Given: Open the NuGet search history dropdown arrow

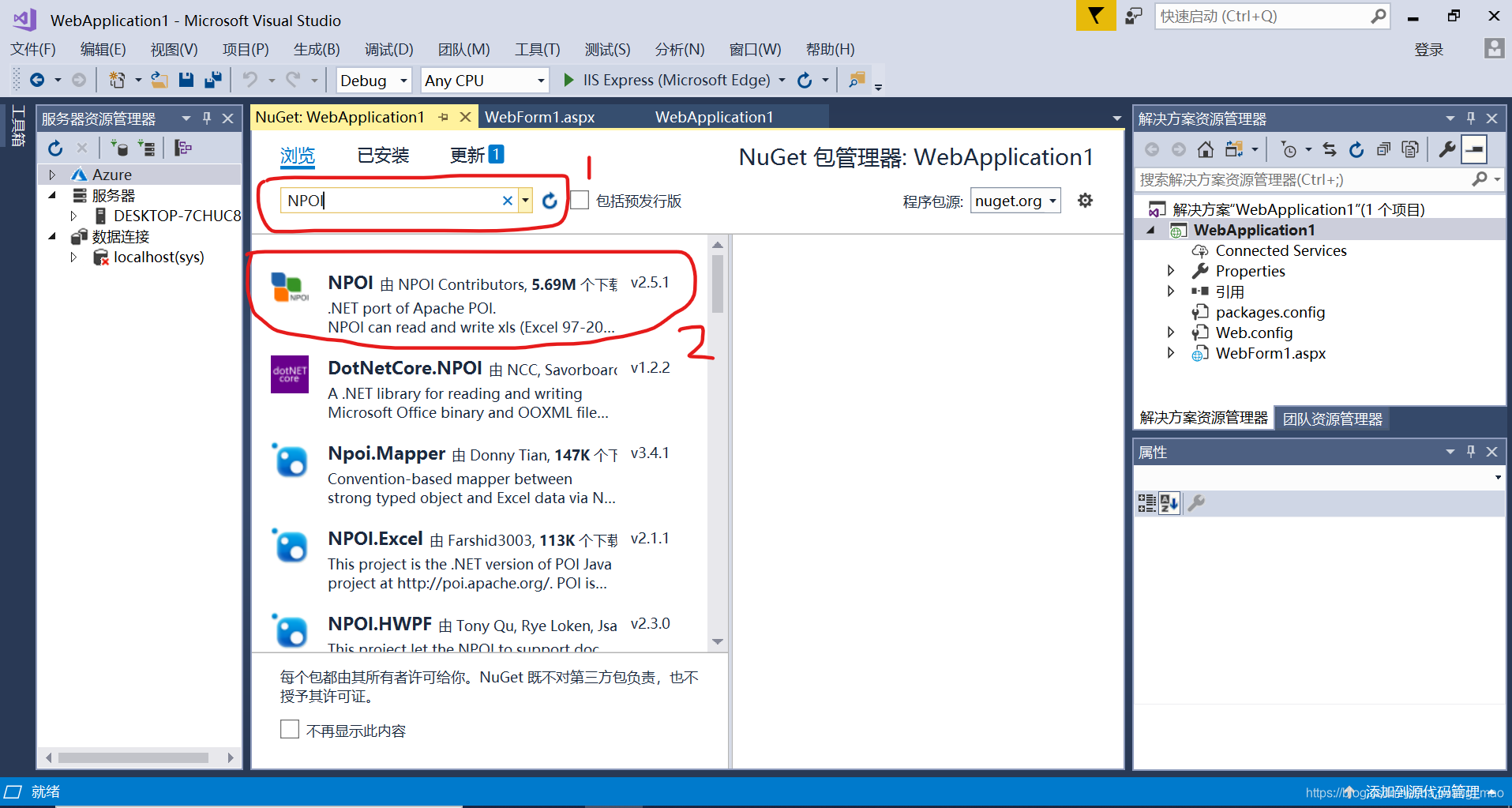Looking at the screenshot, I should point(525,201).
